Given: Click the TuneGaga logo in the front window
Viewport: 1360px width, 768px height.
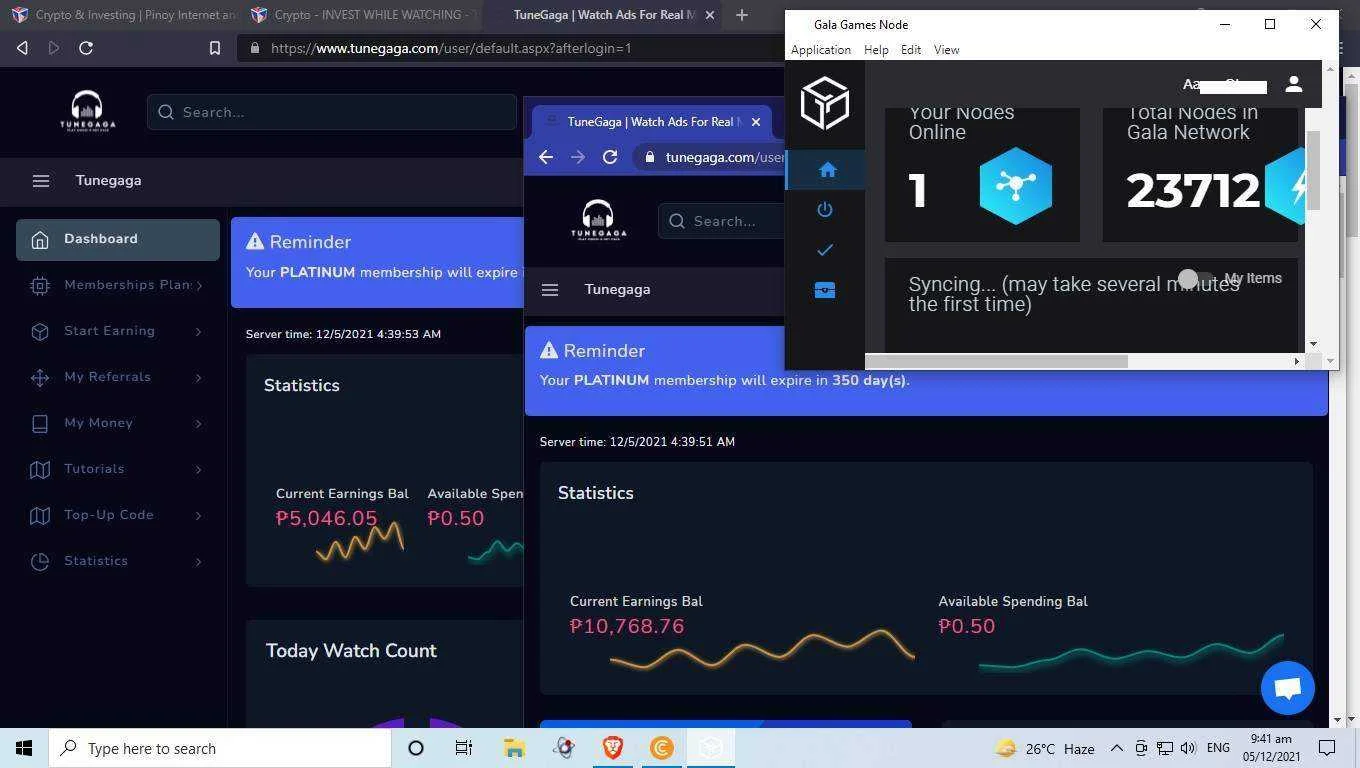Looking at the screenshot, I should point(598,220).
